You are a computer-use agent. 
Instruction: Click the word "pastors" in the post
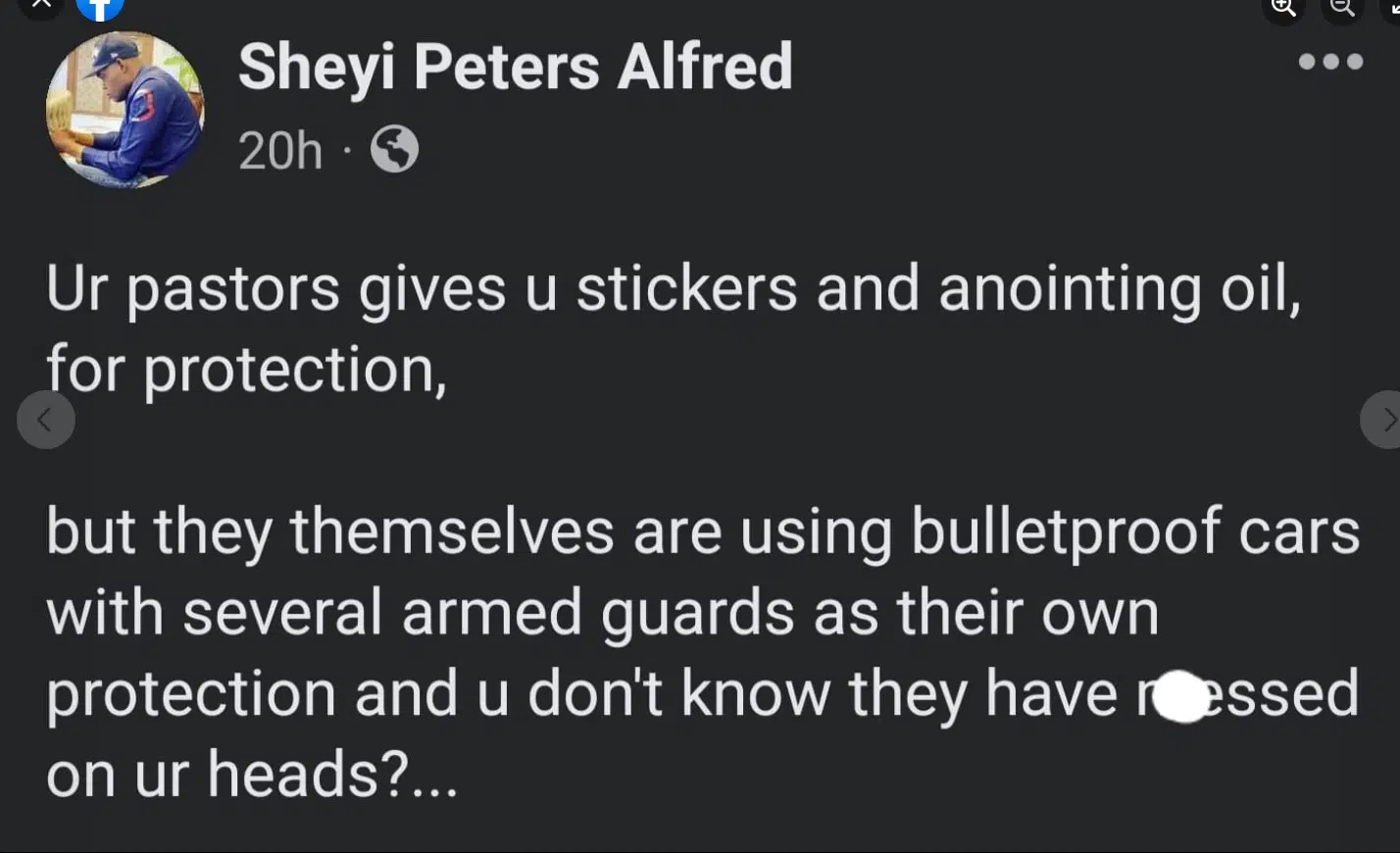[x=233, y=289]
